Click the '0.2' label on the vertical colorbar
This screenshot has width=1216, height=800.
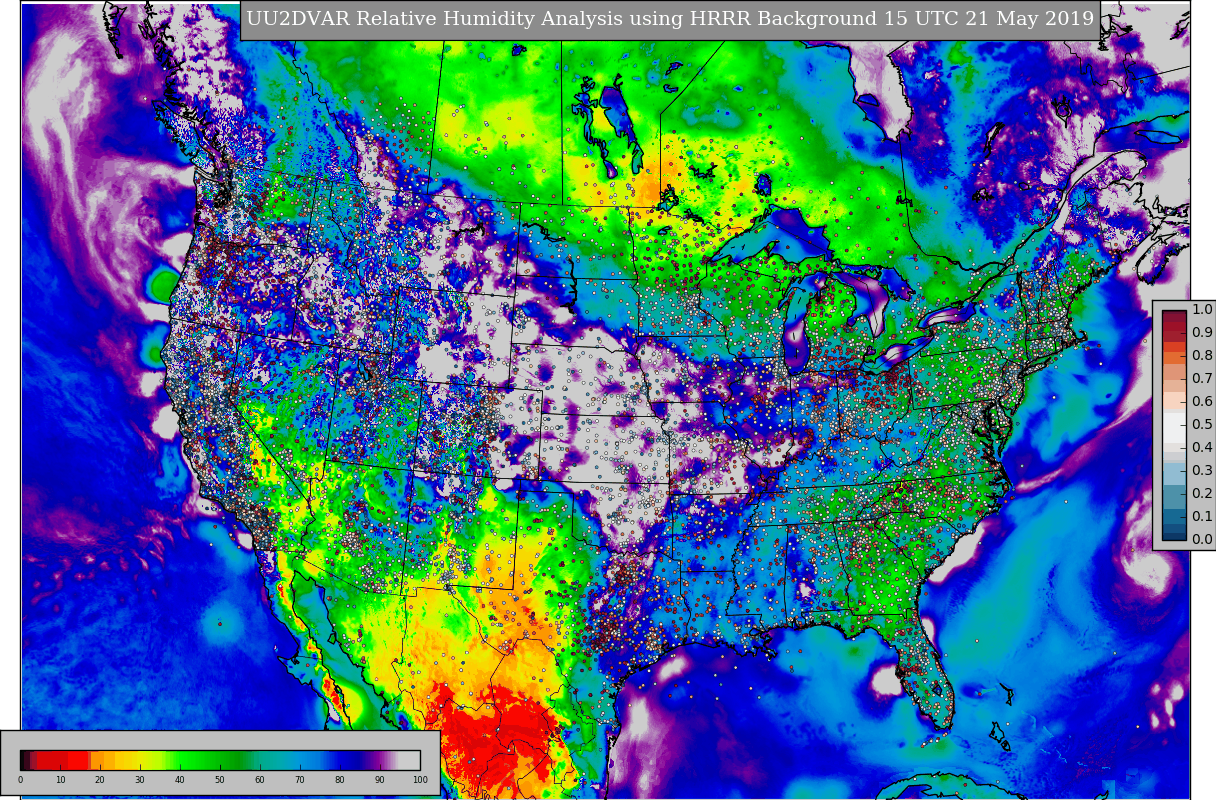[1202, 494]
